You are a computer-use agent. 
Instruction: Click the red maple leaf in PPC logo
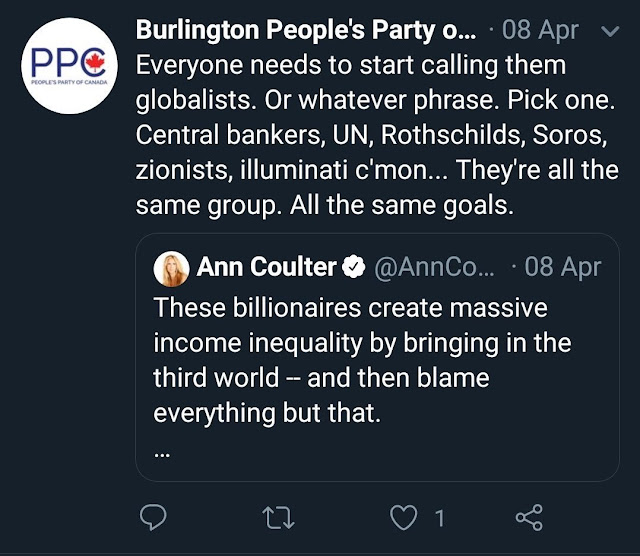95,63
